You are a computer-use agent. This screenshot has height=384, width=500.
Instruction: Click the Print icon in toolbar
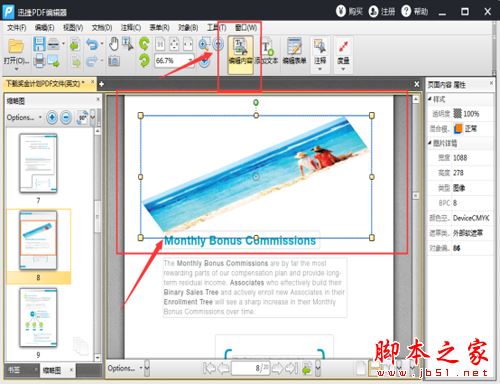[39, 61]
